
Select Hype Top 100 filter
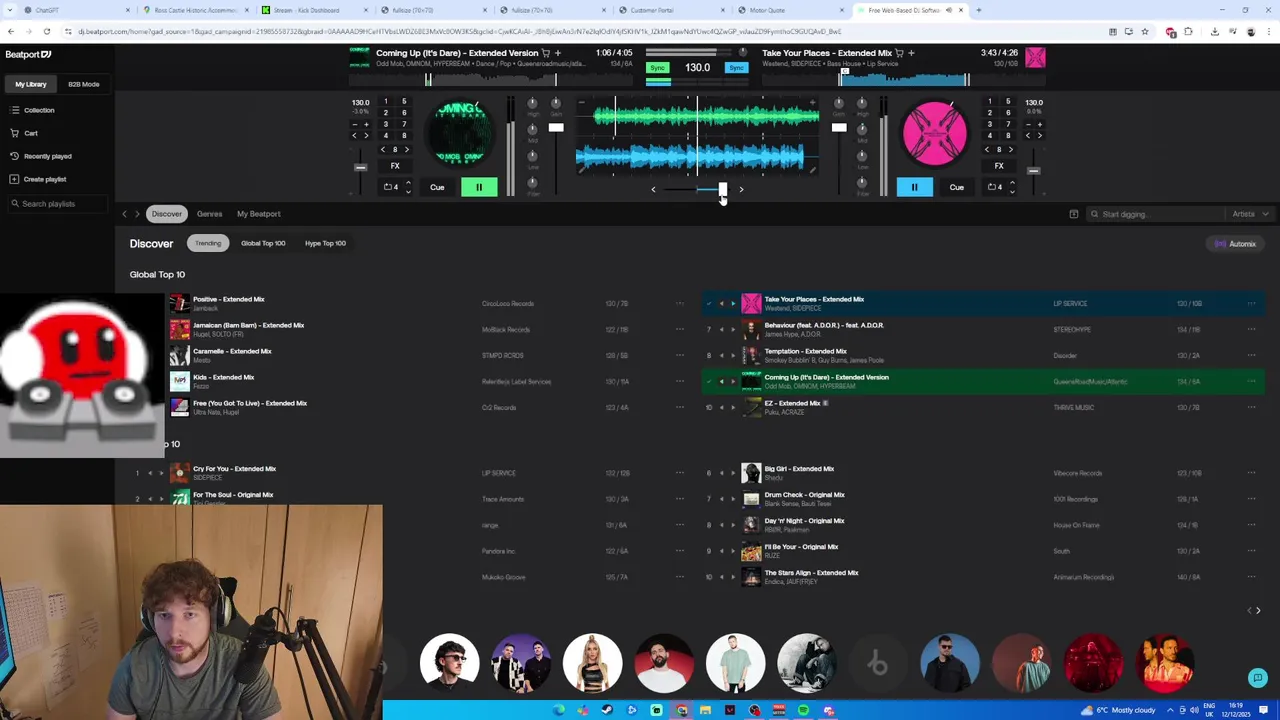325,243
